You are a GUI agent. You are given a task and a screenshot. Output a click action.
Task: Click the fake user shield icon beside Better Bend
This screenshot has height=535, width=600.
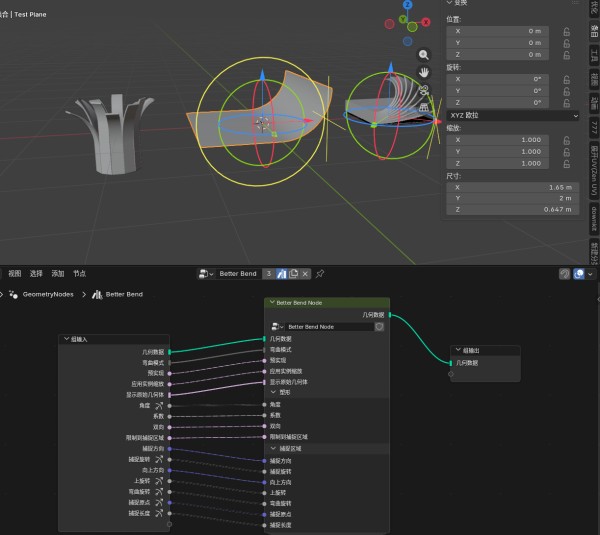coord(281,273)
